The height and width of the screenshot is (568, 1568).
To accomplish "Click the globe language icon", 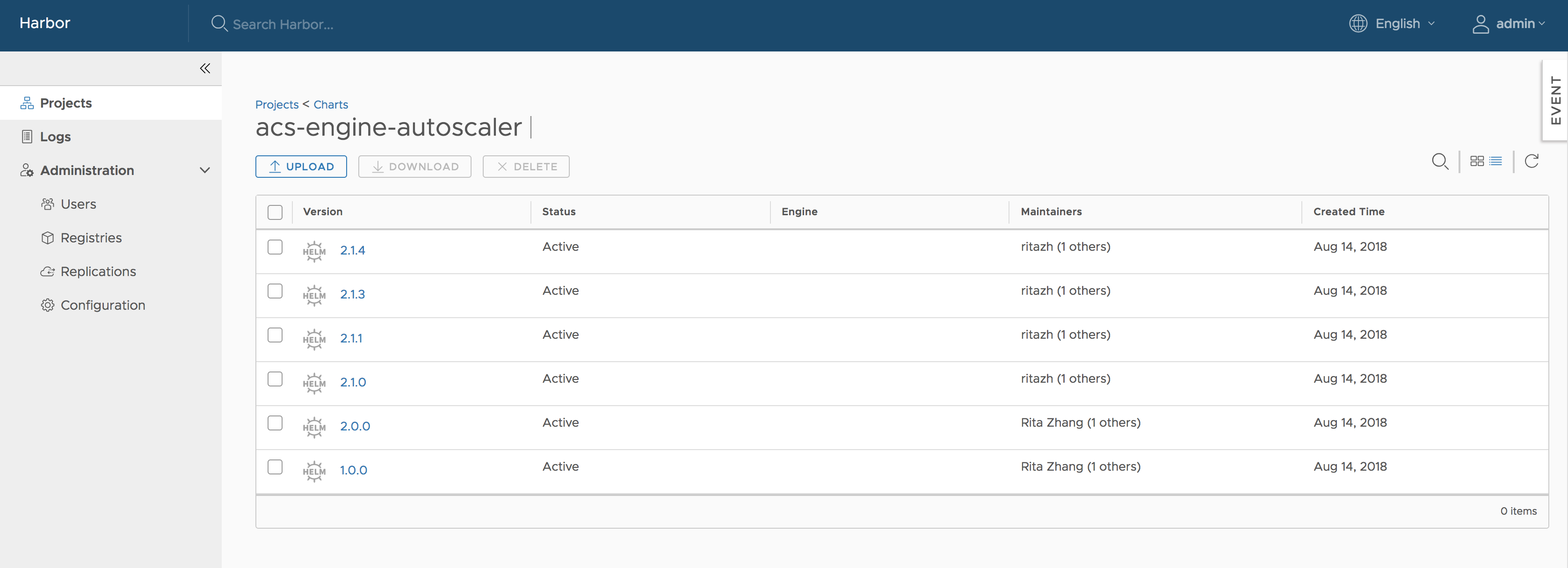I will tap(1358, 24).
